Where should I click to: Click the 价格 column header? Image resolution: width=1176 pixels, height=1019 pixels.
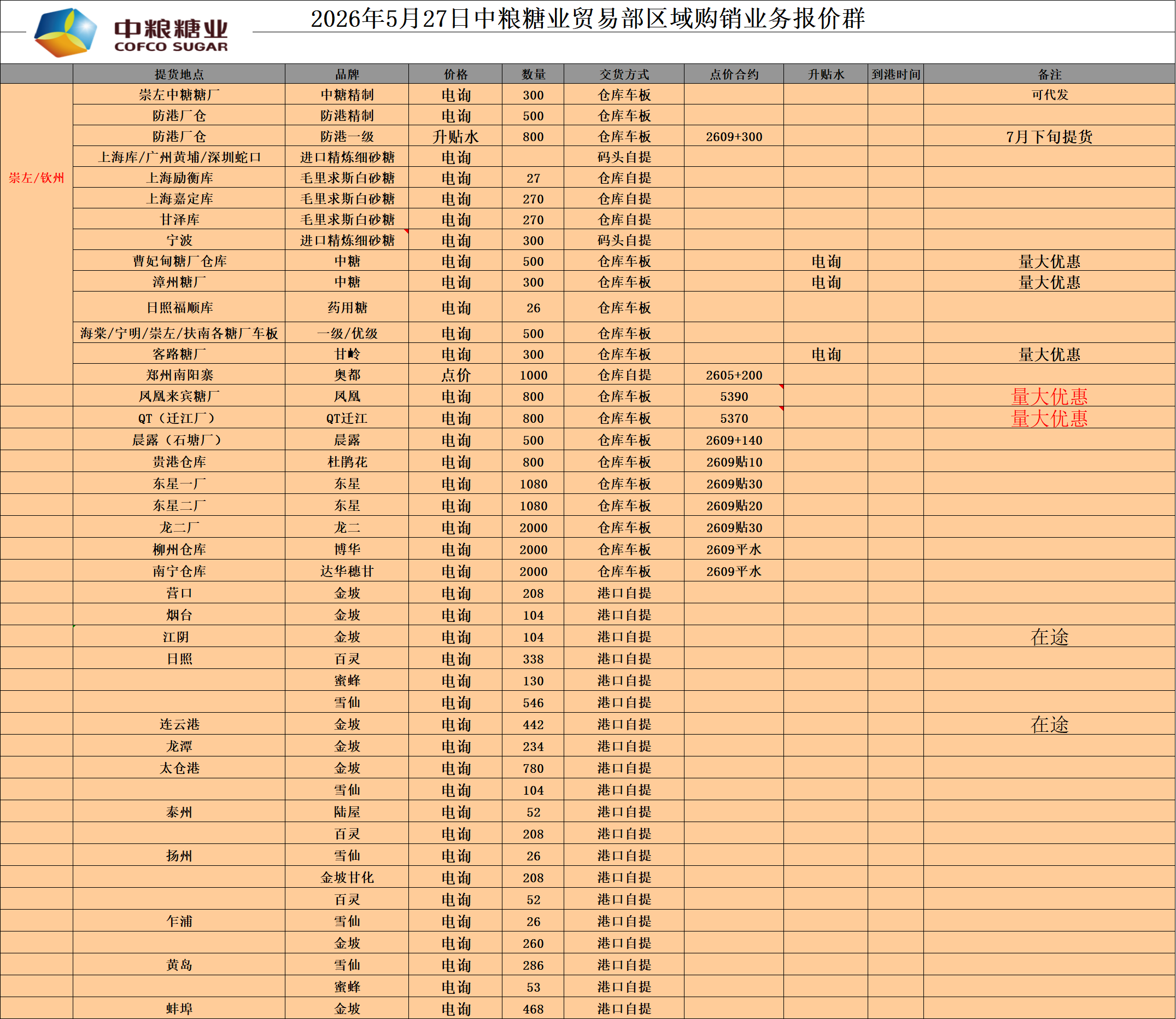coord(455,74)
